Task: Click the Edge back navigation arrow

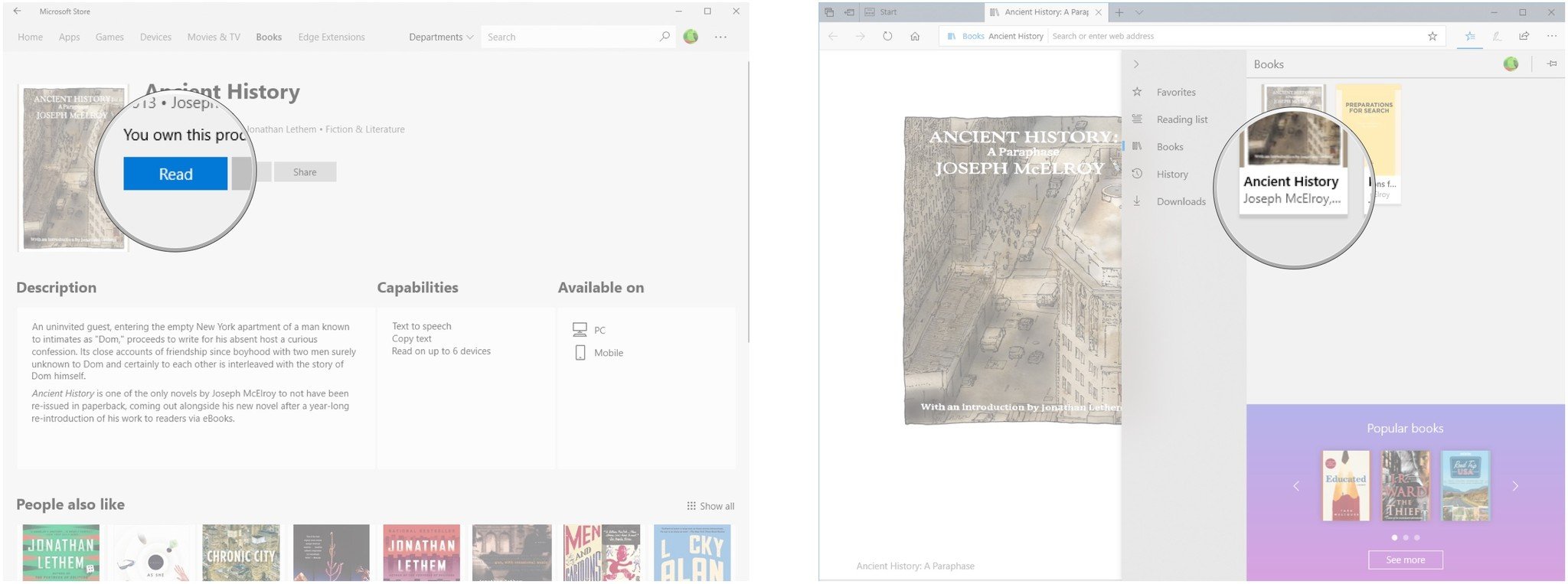Action: 833,36
